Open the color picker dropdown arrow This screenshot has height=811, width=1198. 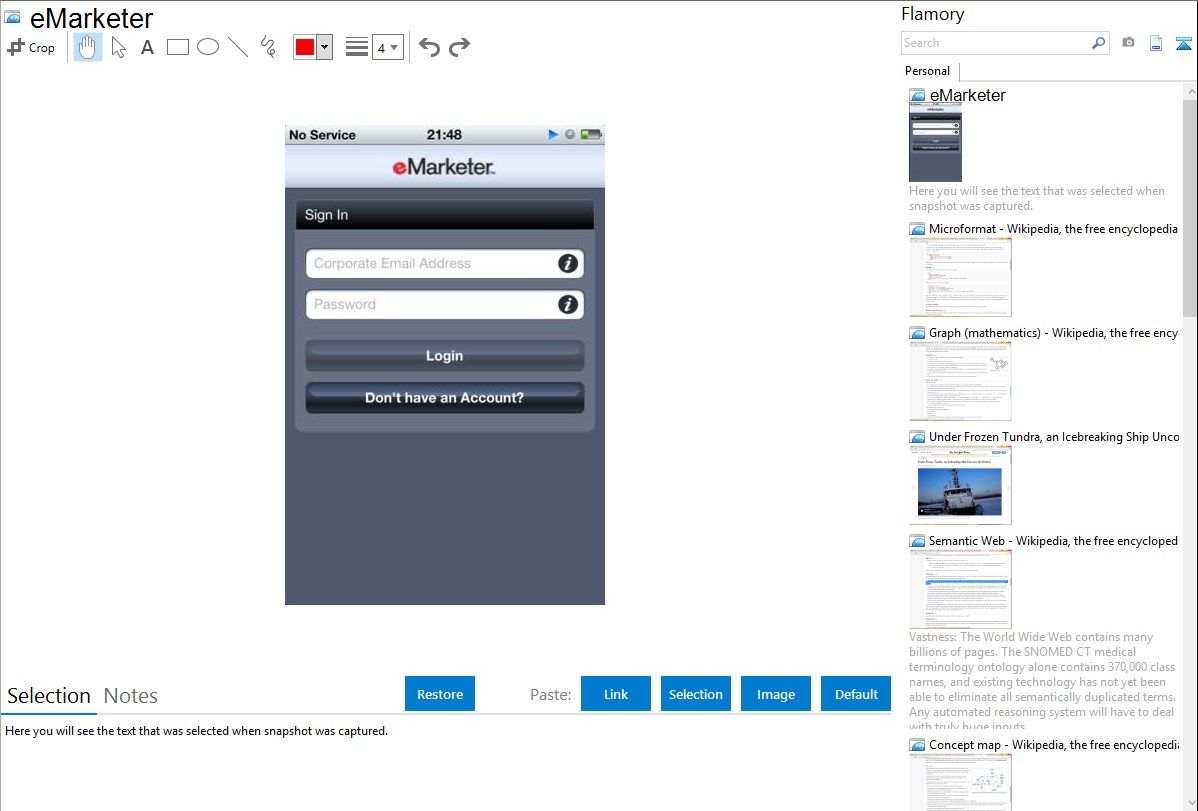tap(324, 47)
